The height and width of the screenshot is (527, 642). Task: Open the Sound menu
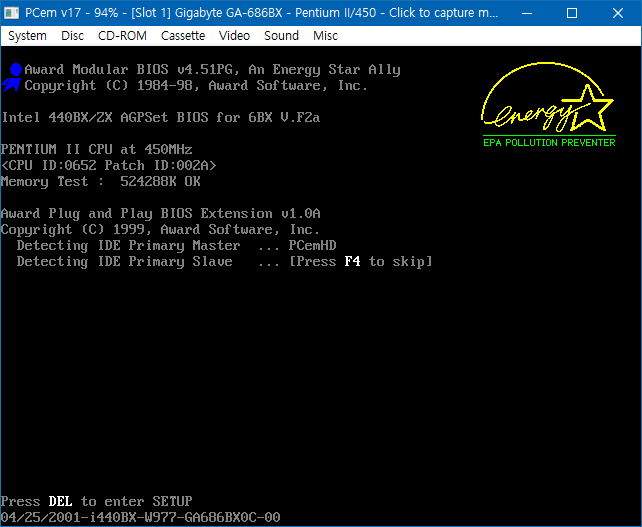[281, 36]
